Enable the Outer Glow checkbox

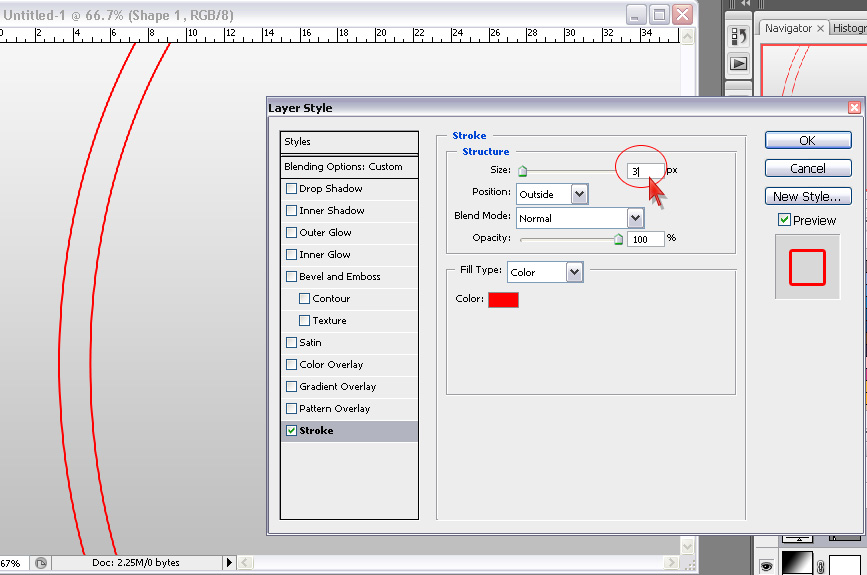point(291,233)
